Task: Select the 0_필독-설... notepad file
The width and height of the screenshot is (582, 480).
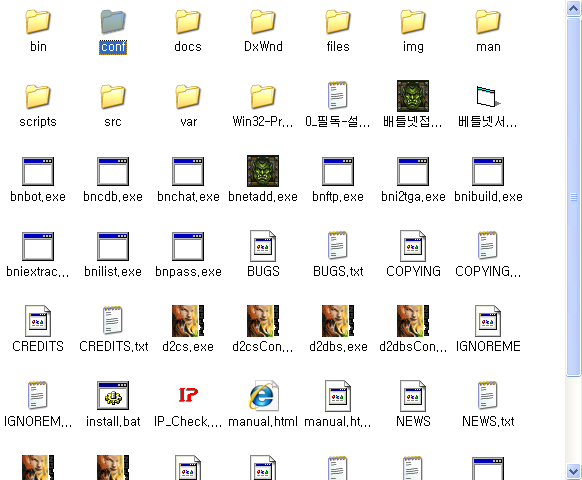Action: click(338, 95)
